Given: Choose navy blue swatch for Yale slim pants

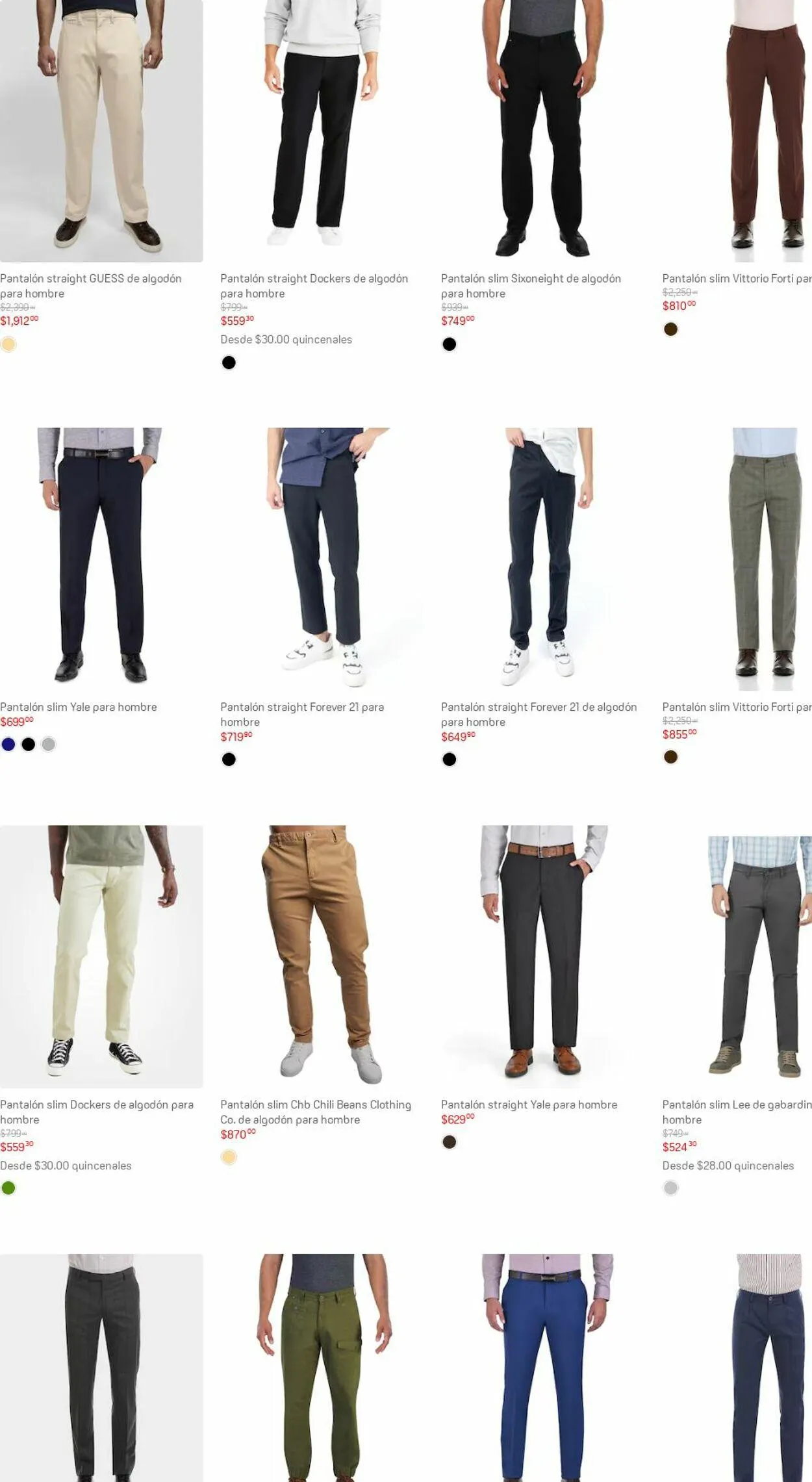Looking at the screenshot, I should [x=8, y=744].
